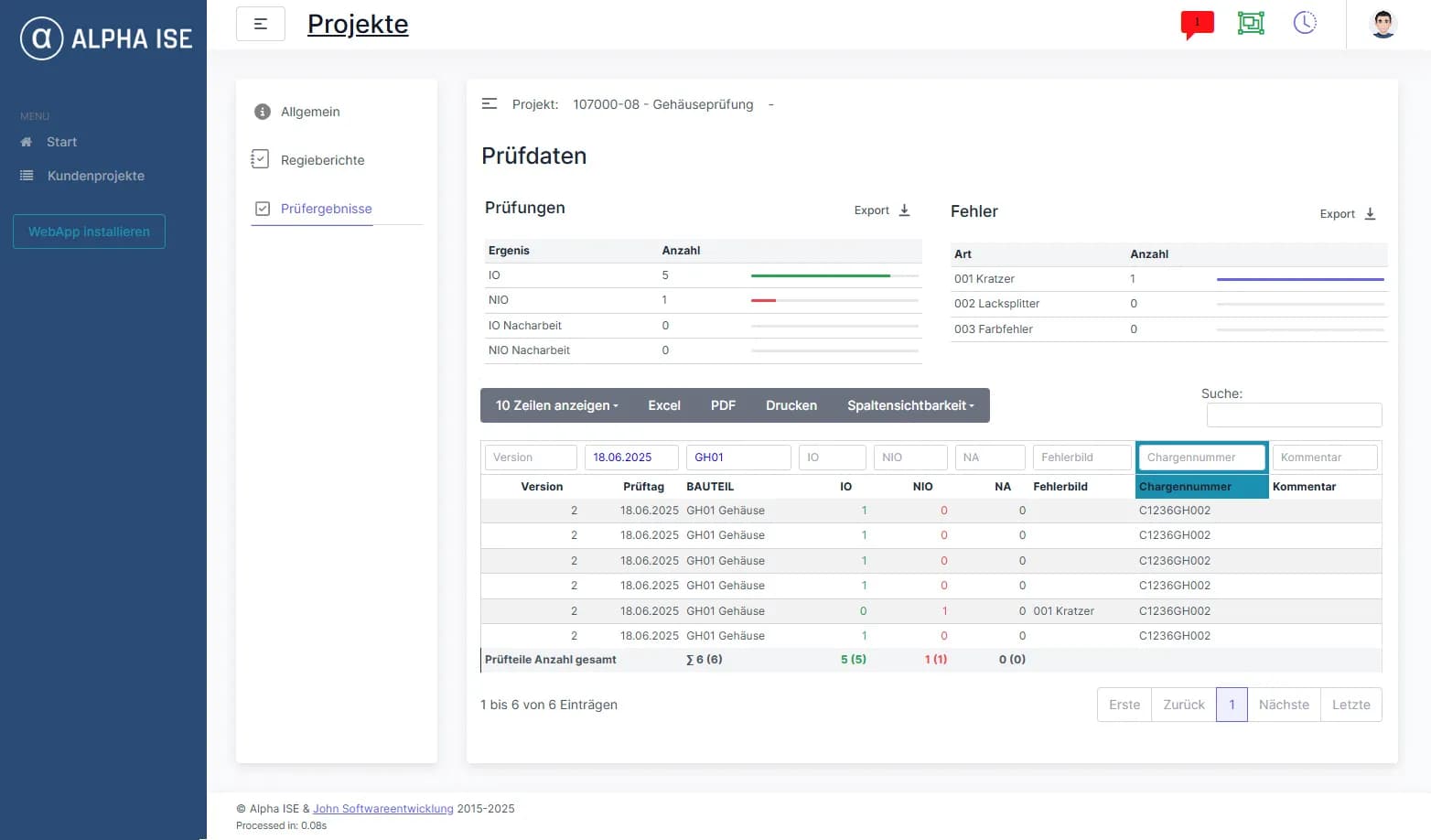Focus the Suche search field
Viewport: 1431px width, 840px height.
pyautogui.click(x=1294, y=415)
